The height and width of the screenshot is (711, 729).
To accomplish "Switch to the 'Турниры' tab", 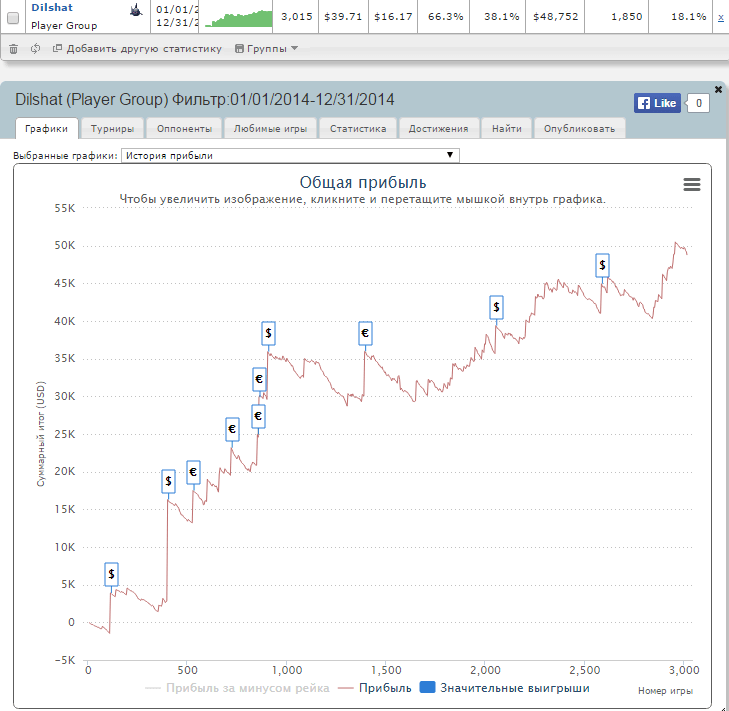I will [x=113, y=128].
